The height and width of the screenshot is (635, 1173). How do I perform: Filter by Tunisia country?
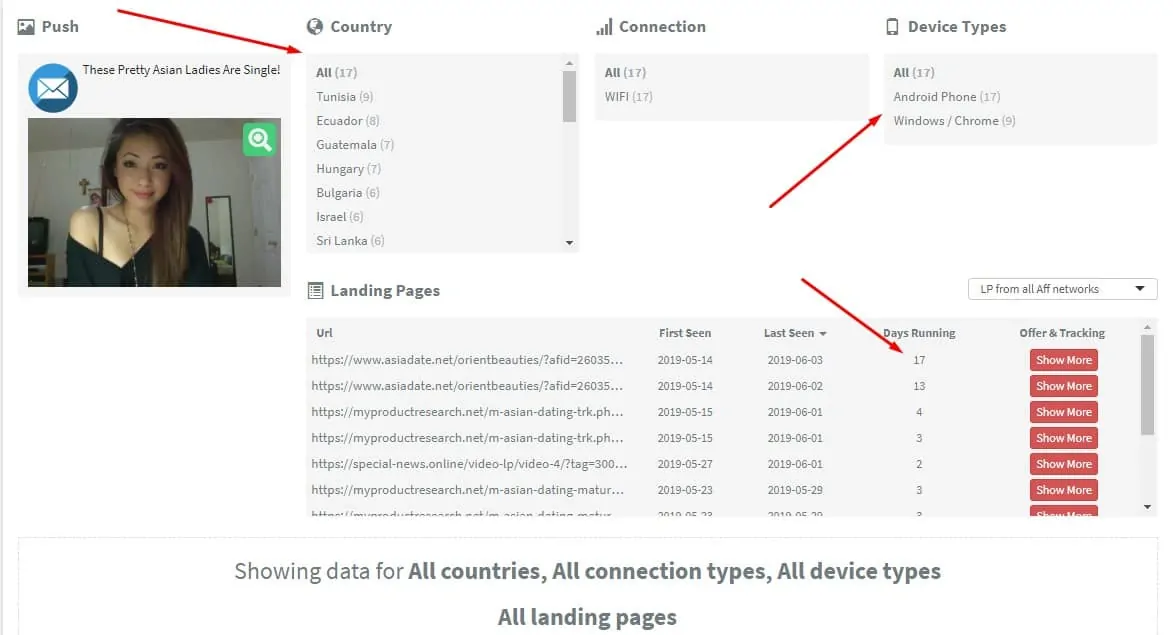point(336,97)
